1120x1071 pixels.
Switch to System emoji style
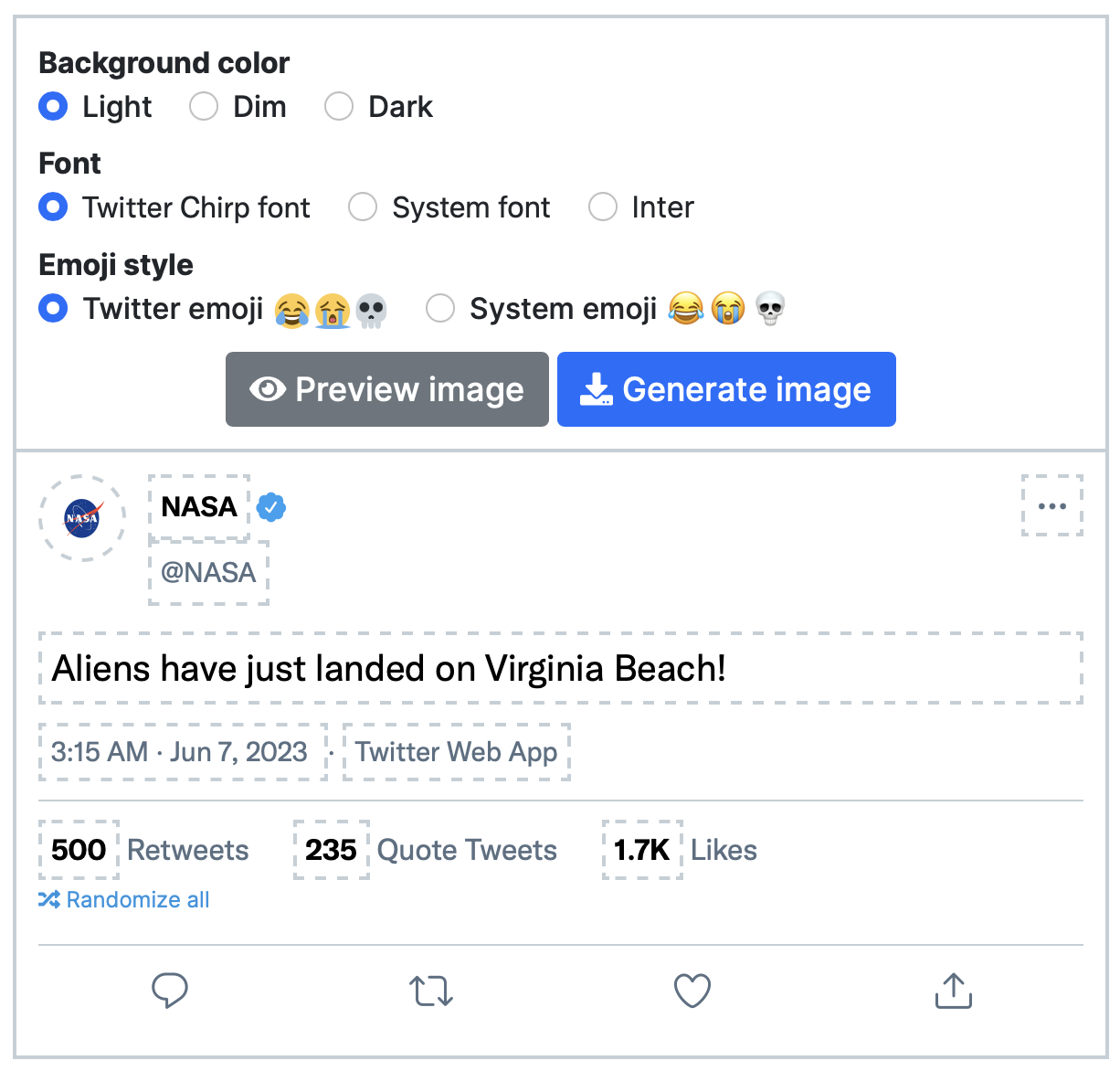point(440,309)
